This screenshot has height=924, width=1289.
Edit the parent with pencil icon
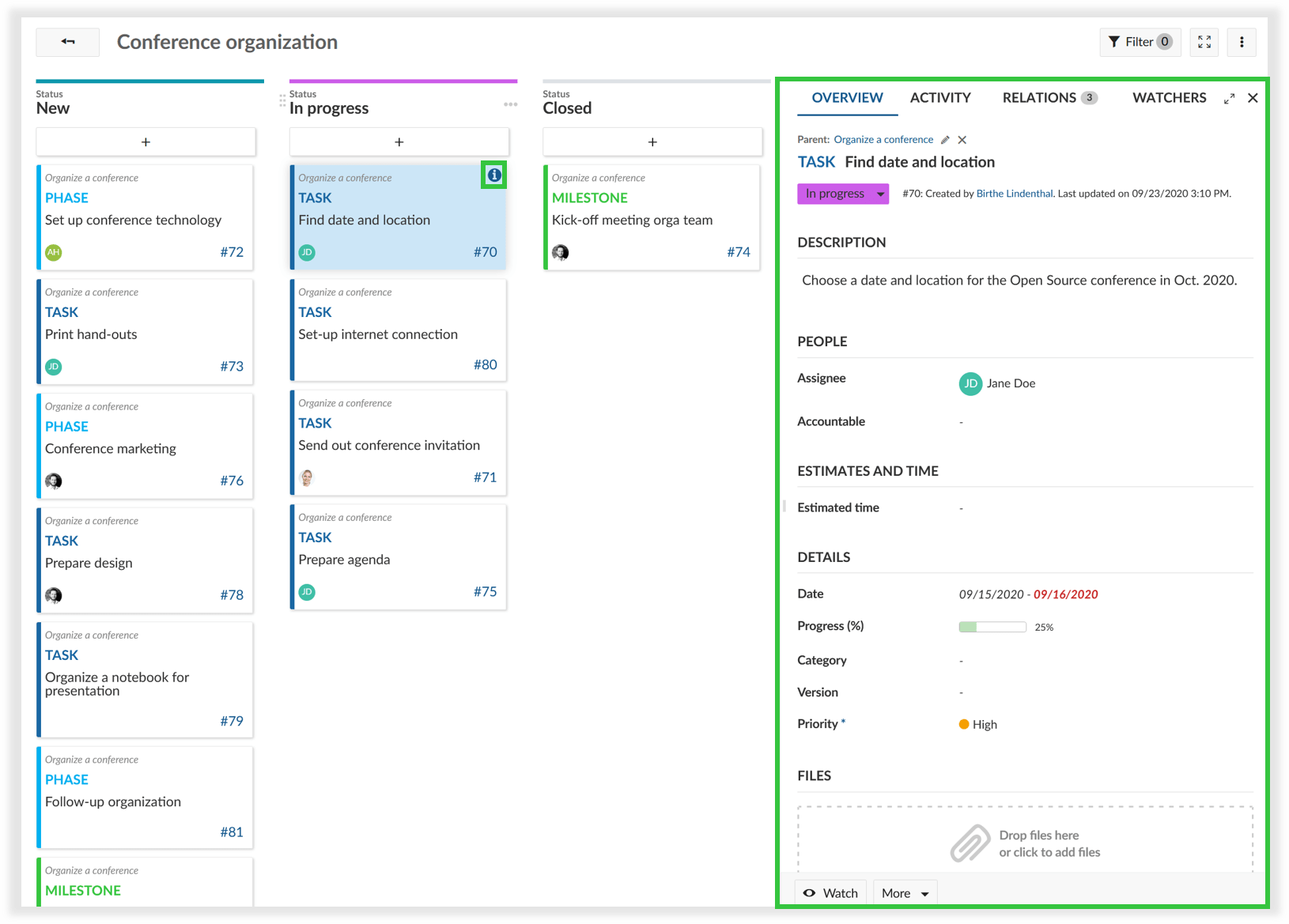(945, 140)
